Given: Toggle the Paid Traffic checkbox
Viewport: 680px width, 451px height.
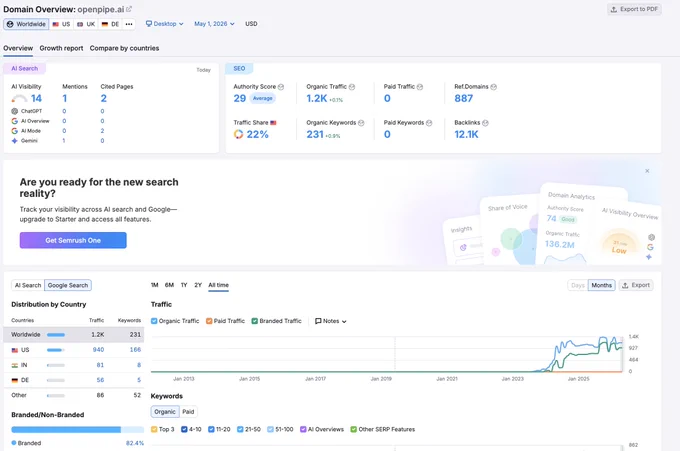Looking at the screenshot, I should click(209, 321).
